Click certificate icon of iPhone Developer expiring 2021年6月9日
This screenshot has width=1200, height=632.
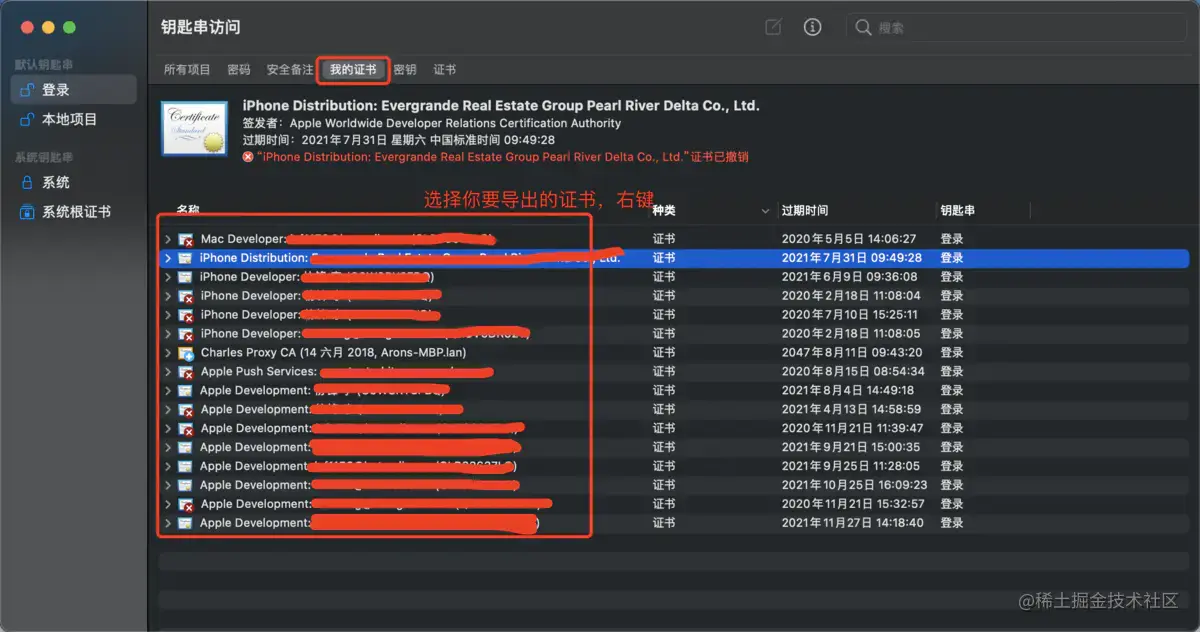[x=185, y=277]
